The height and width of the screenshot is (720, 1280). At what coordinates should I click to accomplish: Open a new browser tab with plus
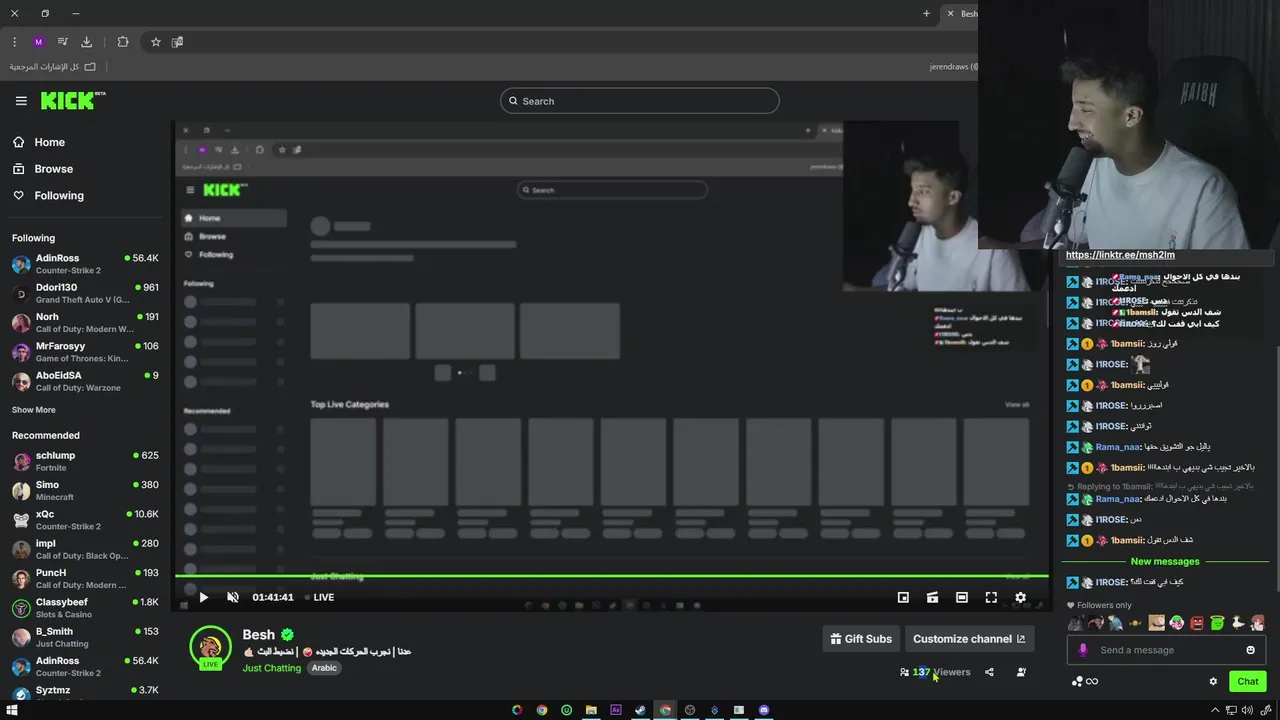926,14
